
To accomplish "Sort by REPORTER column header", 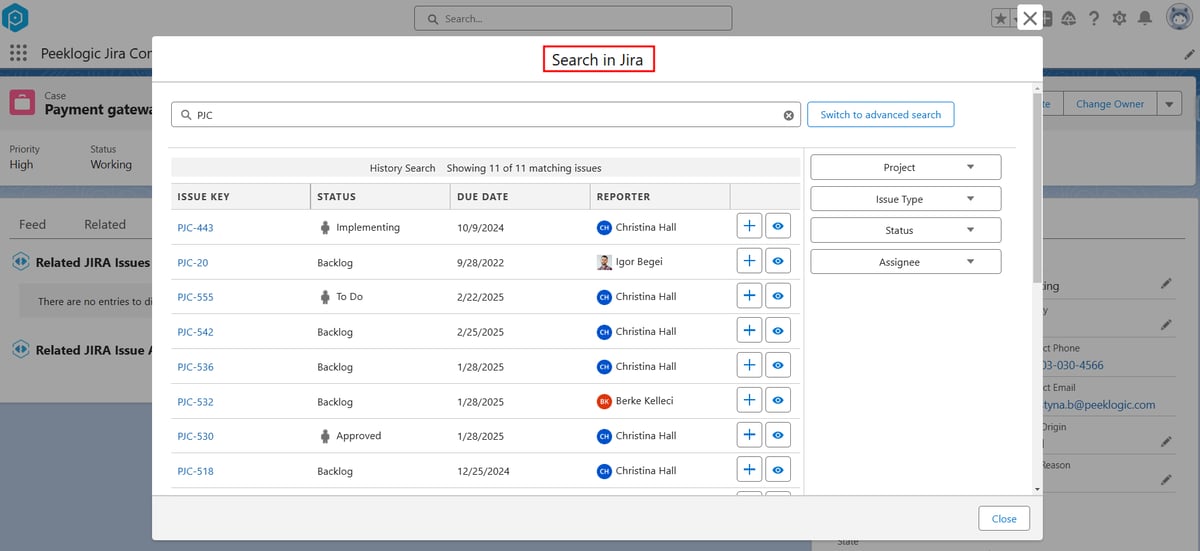I will point(660,196).
